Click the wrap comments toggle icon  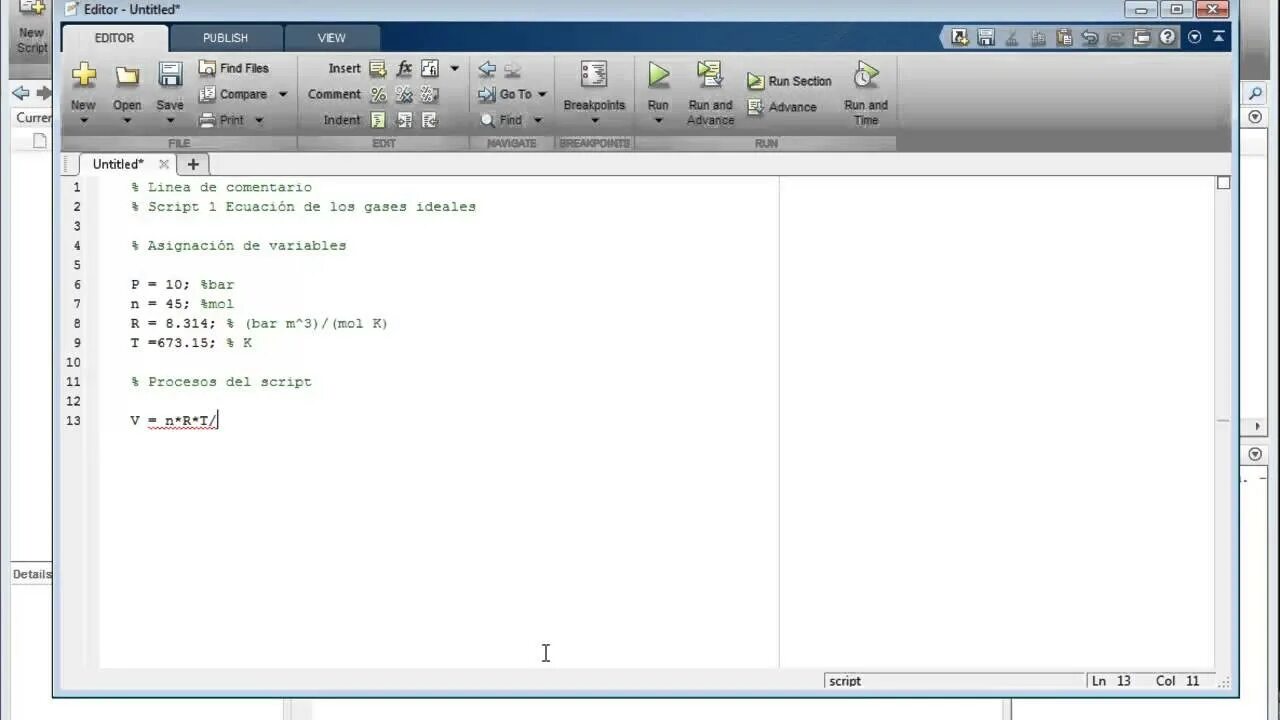pyautogui.click(x=429, y=94)
